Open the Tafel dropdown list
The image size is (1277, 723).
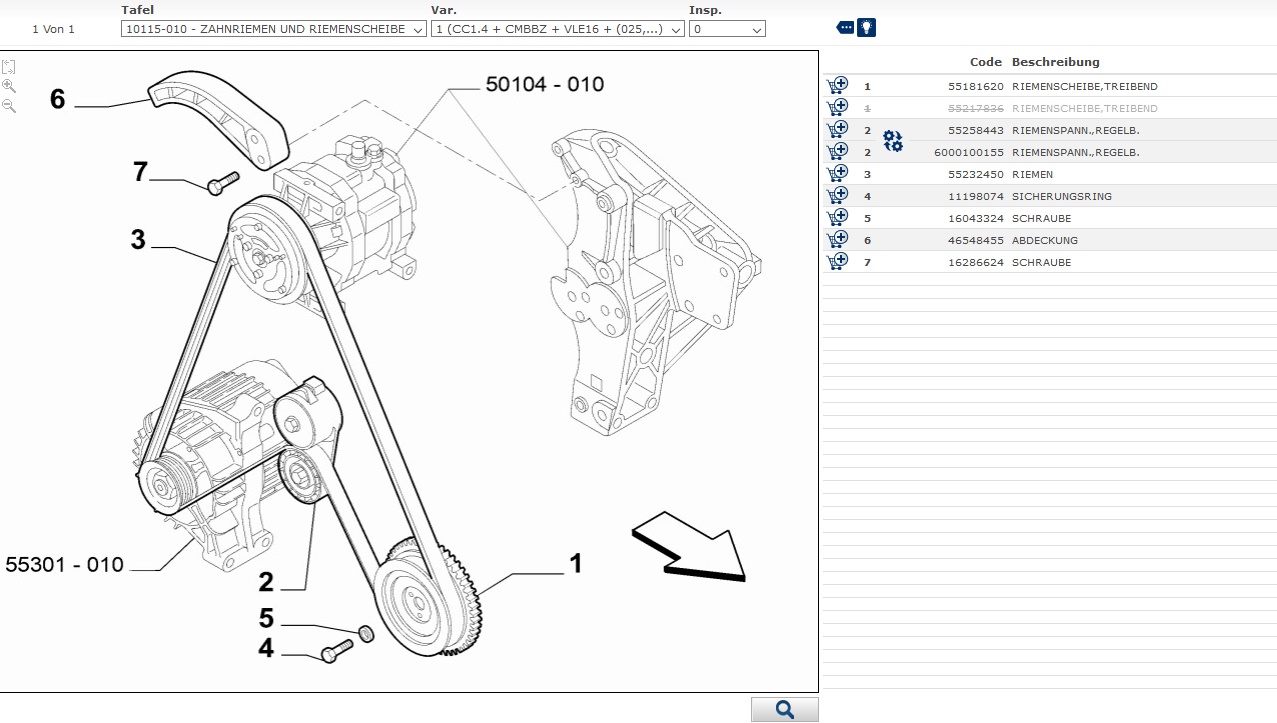coord(274,29)
